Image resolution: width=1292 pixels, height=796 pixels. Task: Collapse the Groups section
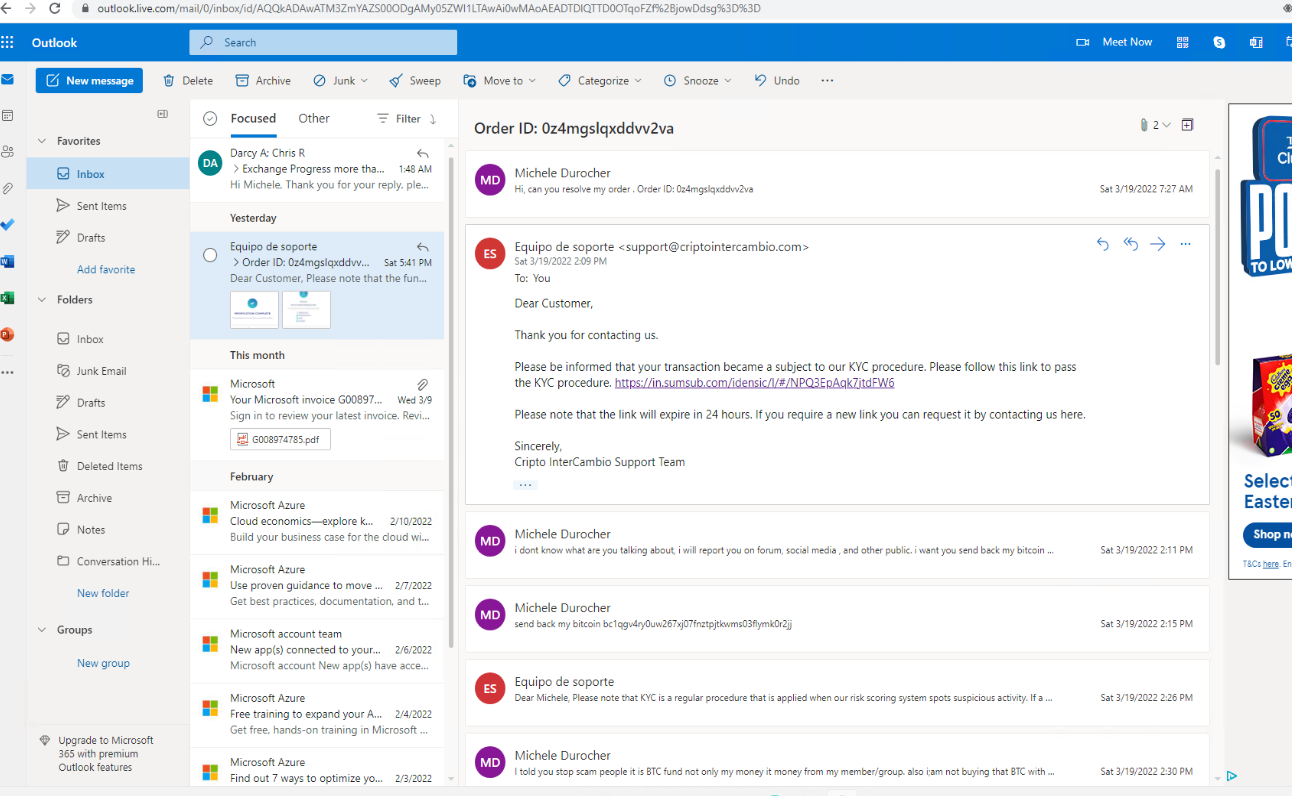tap(43, 630)
